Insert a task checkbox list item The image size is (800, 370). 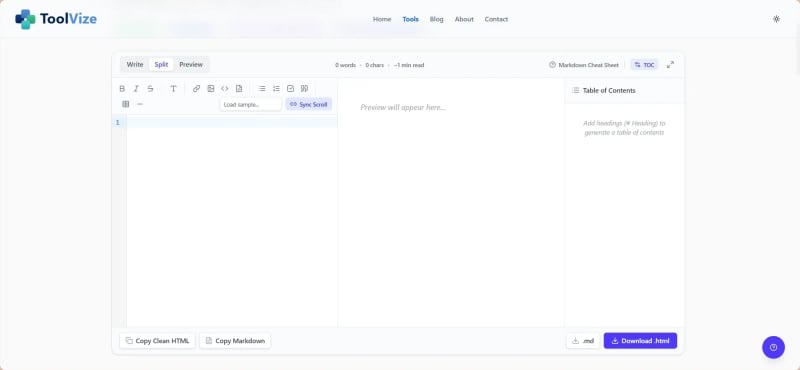pyautogui.click(x=290, y=89)
